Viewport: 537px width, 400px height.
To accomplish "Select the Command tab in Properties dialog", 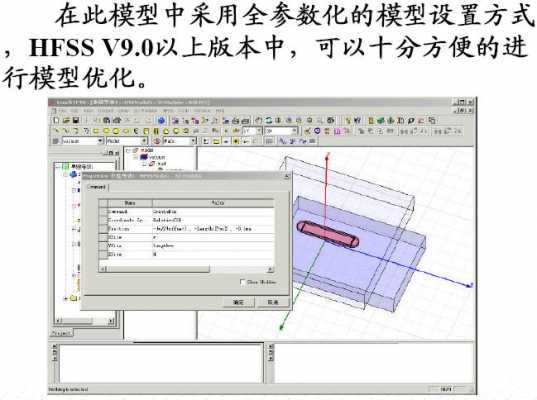I will pyautogui.click(x=96, y=187).
